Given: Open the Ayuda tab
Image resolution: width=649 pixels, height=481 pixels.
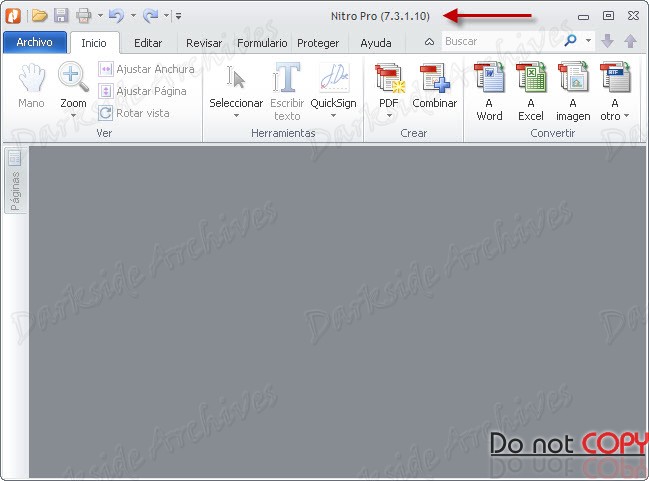Looking at the screenshot, I should [375, 43].
